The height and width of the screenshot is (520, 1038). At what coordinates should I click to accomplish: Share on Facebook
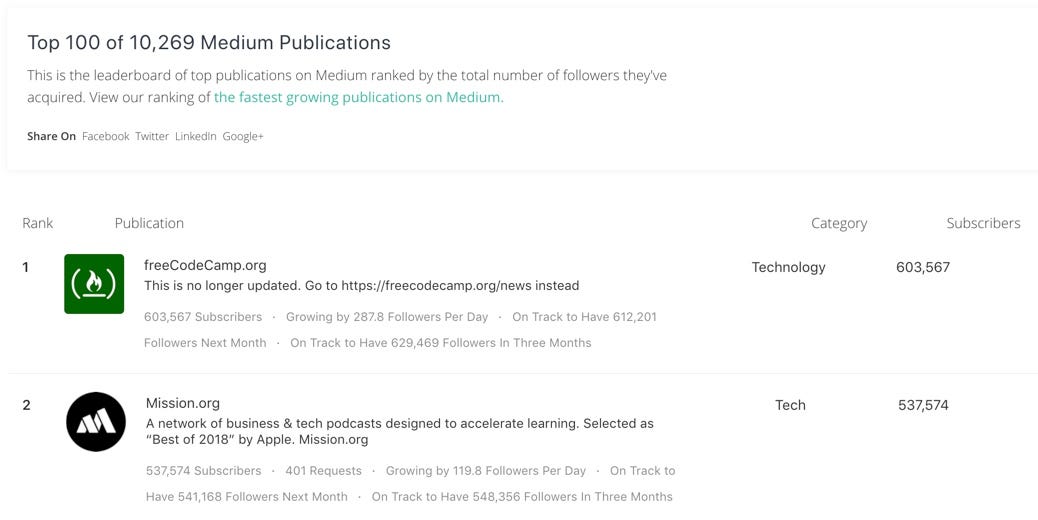click(106, 136)
